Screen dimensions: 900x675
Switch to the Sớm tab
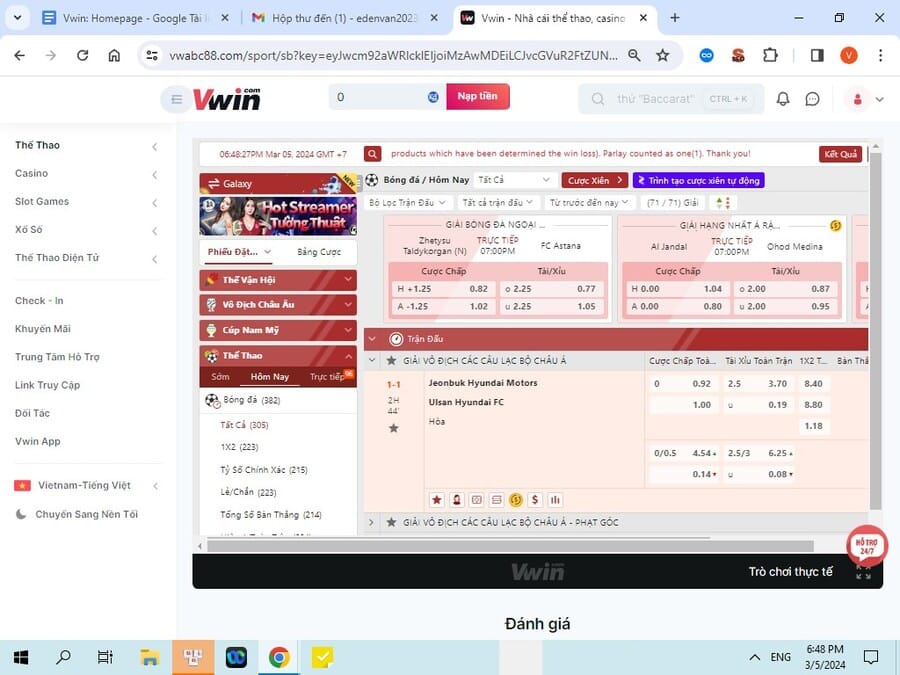click(220, 377)
